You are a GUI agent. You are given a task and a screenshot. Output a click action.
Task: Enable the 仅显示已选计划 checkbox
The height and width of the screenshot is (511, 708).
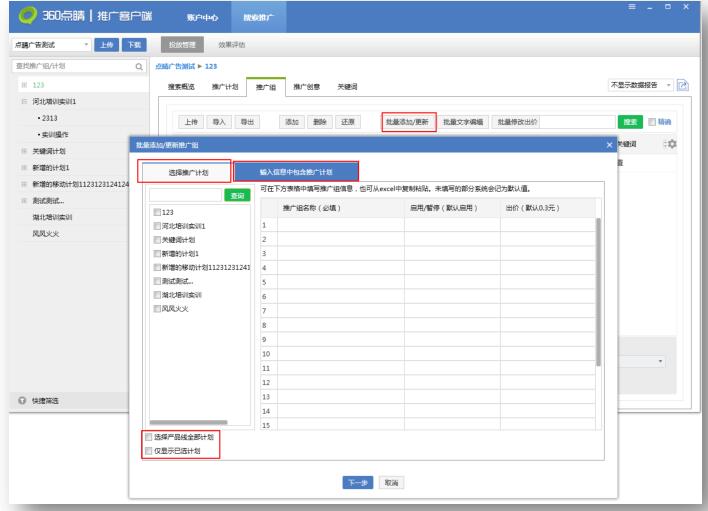pyautogui.click(x=148, y=451)
